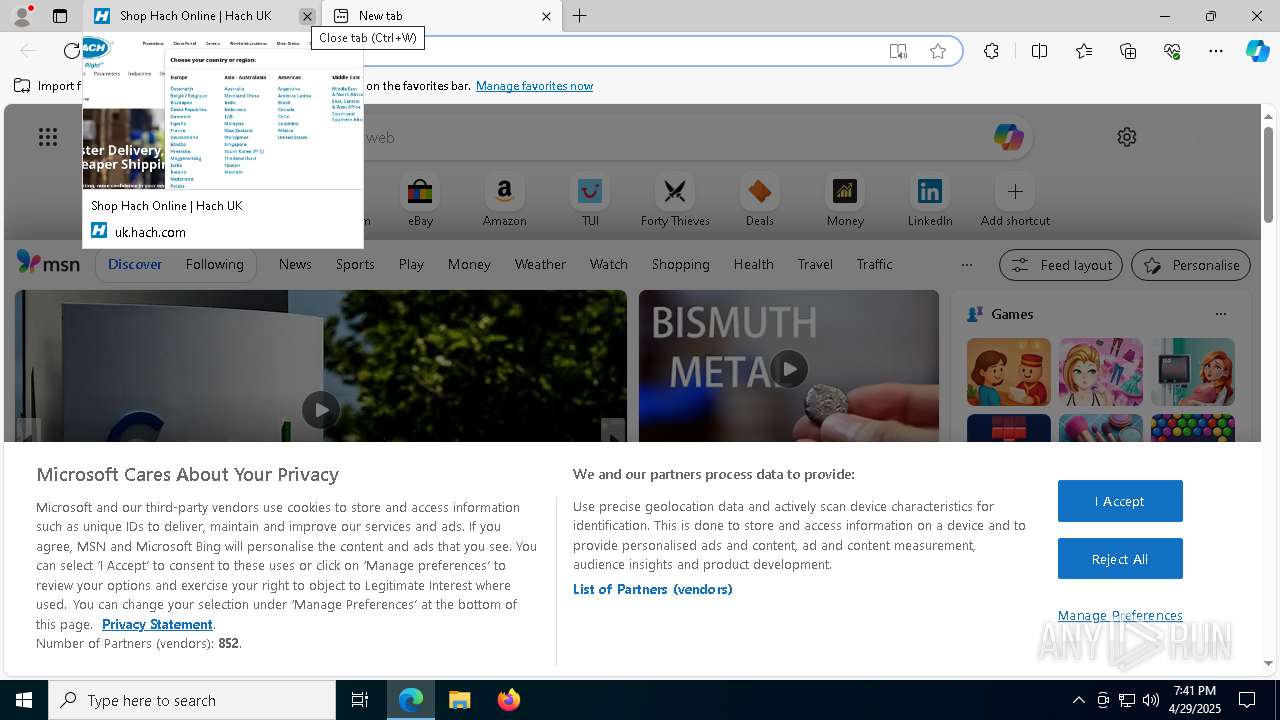Open the Feed layout options
The height and width of the screenshot is (720, 1280).
pyautogui.click(x=1061, y=265)
